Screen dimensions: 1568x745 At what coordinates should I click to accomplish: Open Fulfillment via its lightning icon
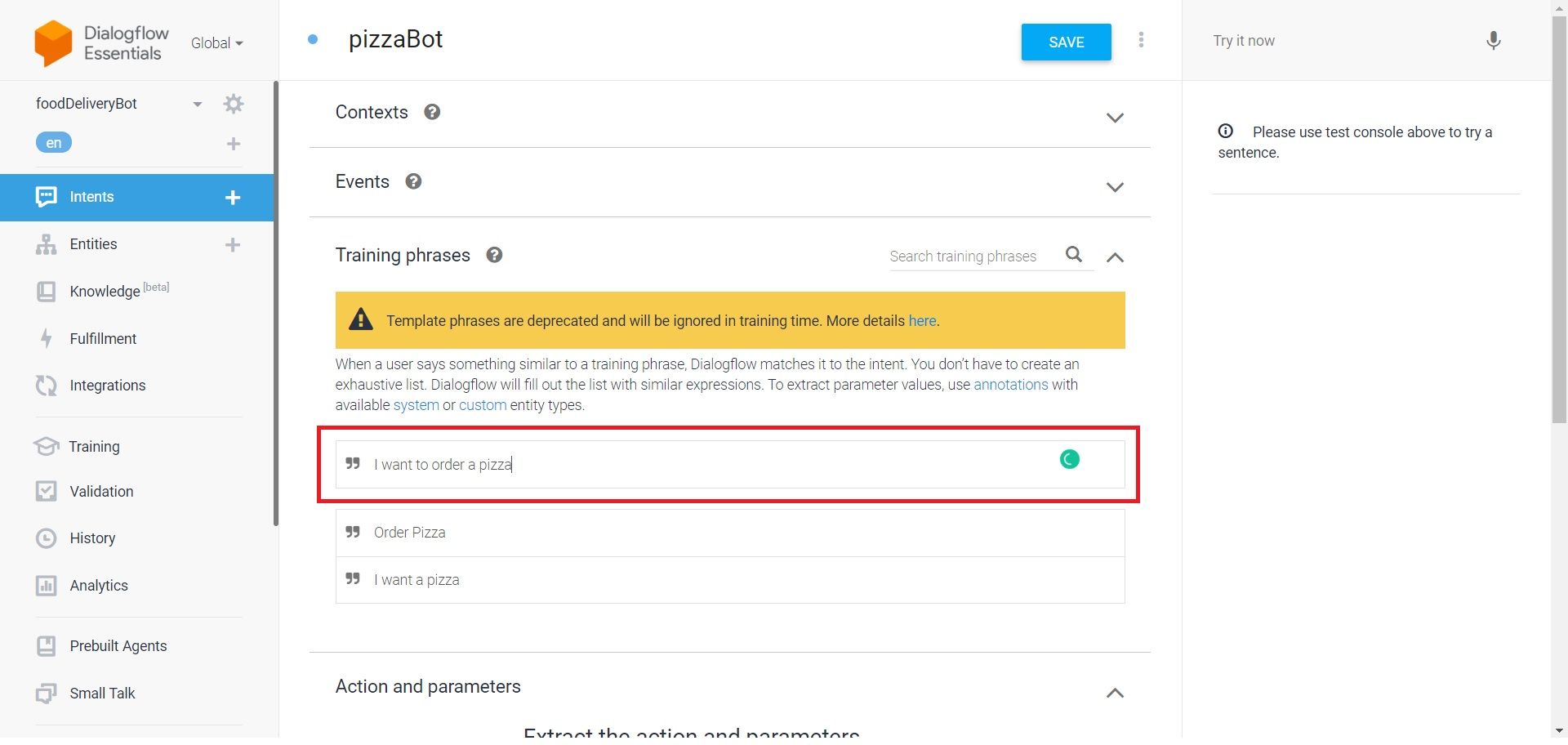(46, 338)
